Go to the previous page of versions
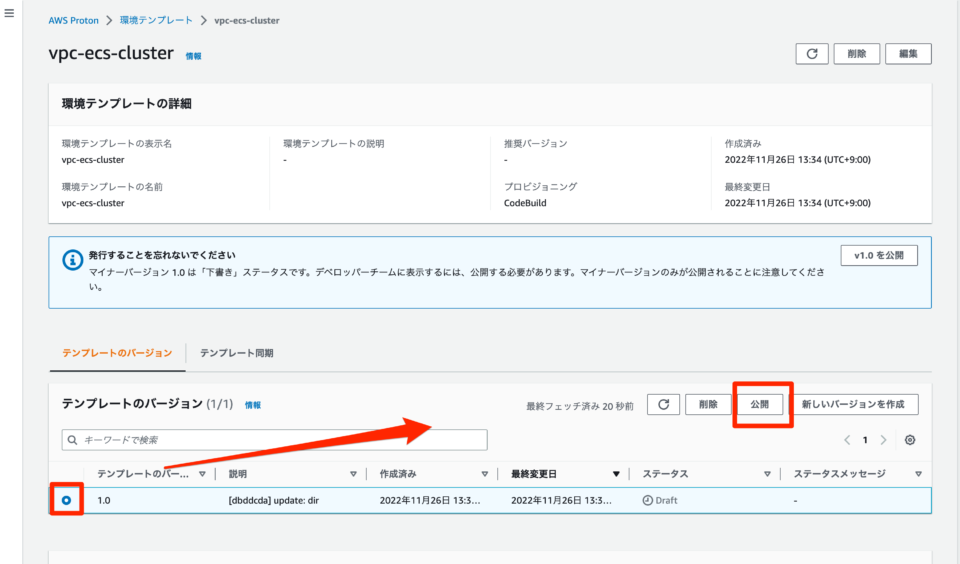The width and height of the screenshot is (960, 564). pyautogui.click(x=847, y=440)
